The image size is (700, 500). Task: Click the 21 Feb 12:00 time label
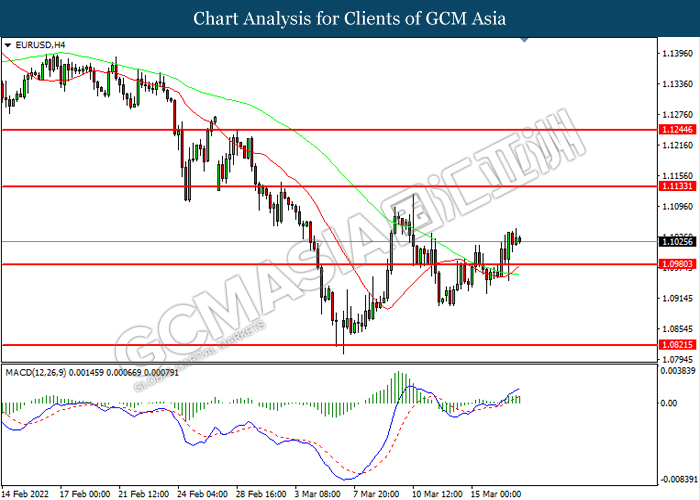[144, 494]
